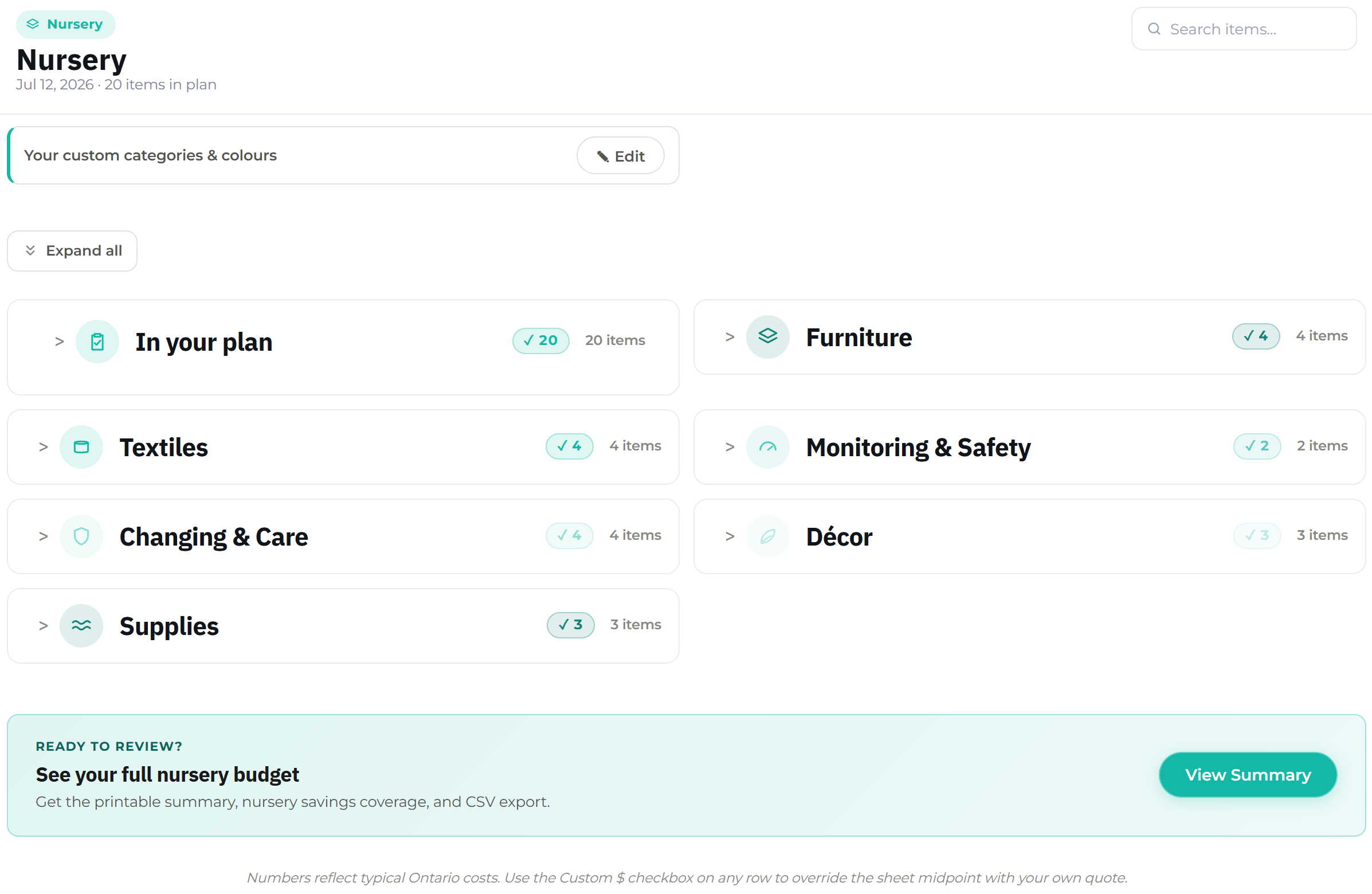Click the 'READY TO REVIEW?' label
Viewport: 1372px width, 894px height.
[x=109, y=747]
